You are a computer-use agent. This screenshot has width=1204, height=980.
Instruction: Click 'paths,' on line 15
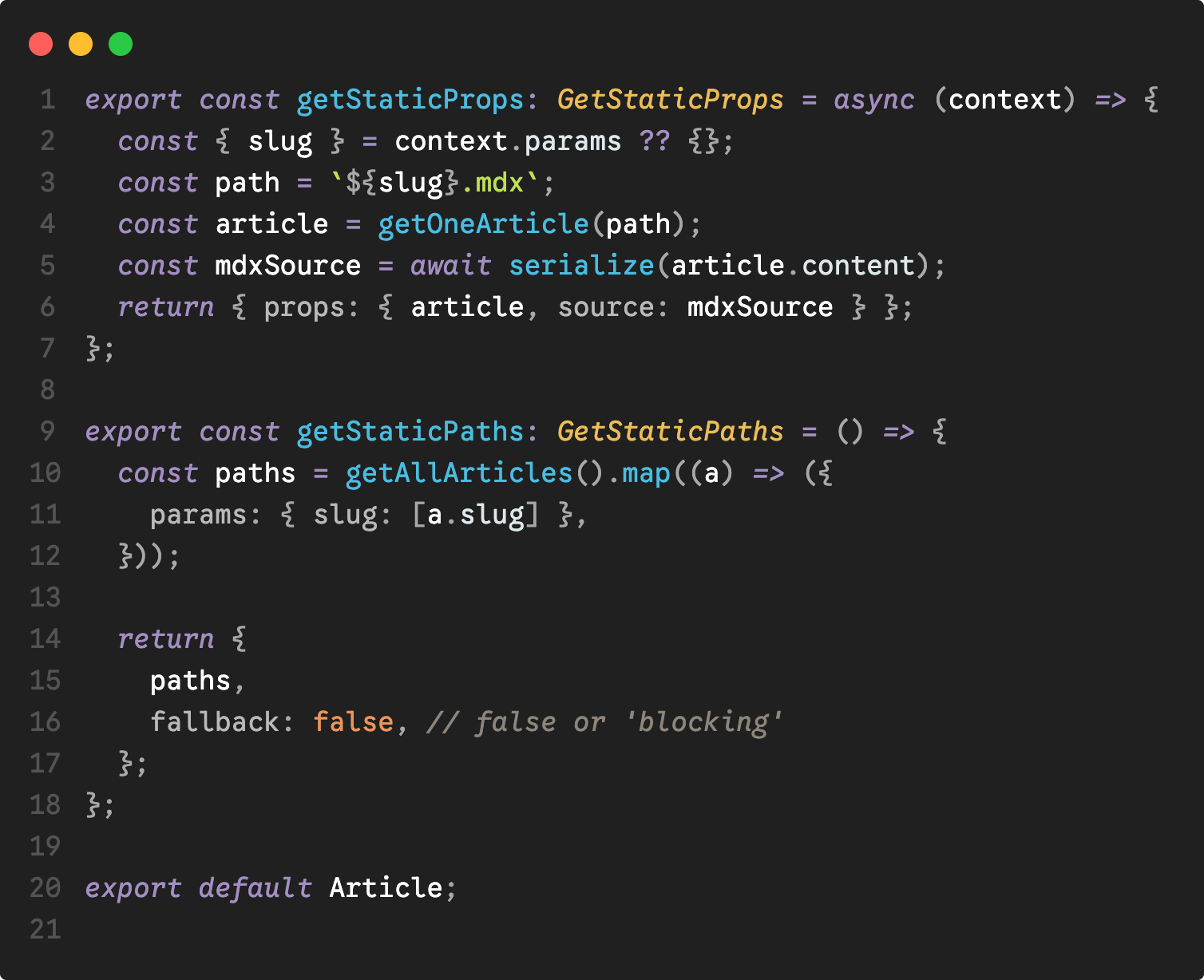198,681
